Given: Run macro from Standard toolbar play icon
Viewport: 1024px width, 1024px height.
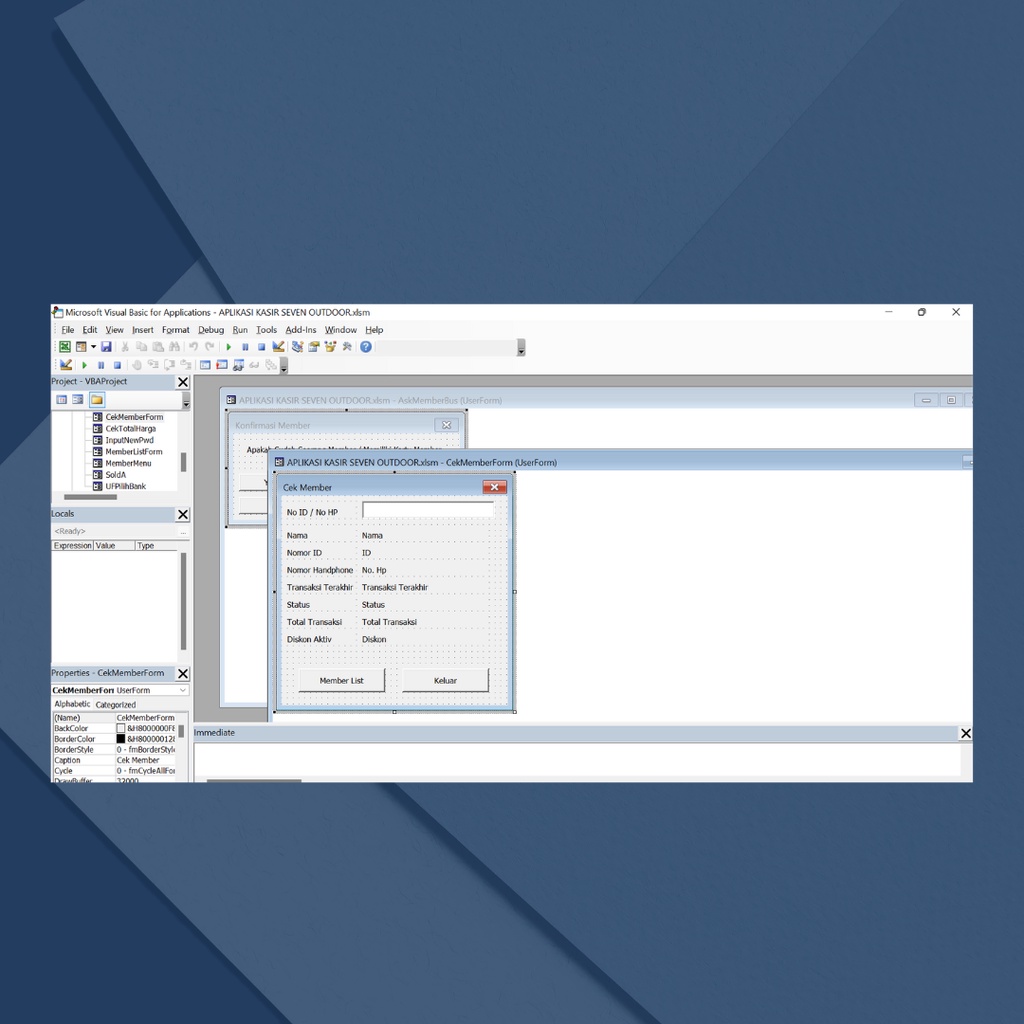Looking at the screenshot, I should [x=229, y=347].
